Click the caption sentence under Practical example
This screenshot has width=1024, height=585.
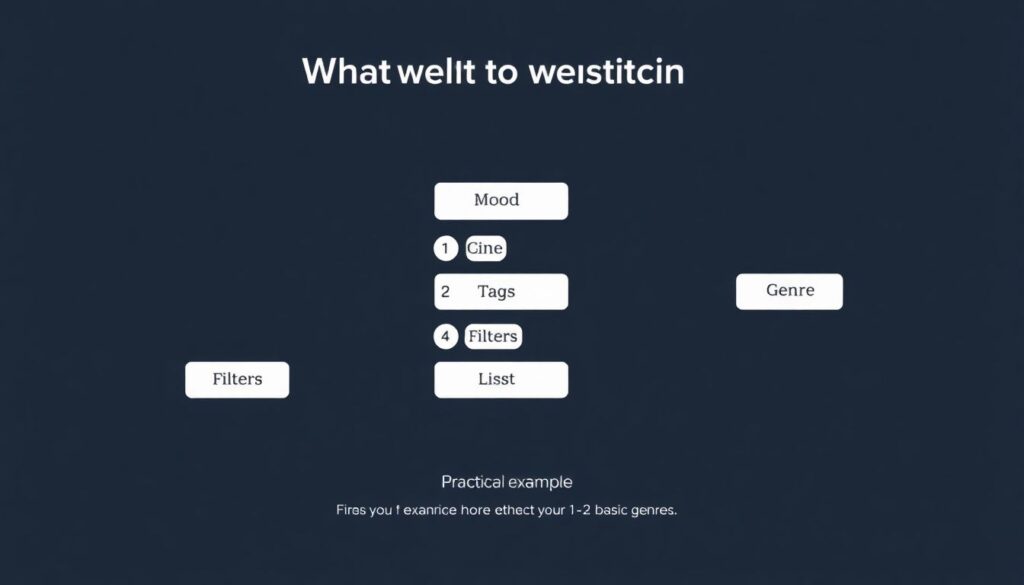coord(506,510)
